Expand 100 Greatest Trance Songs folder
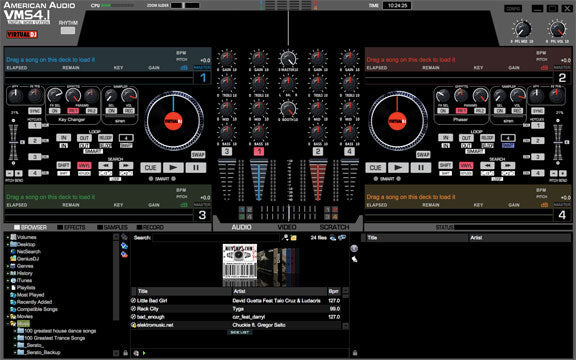The width and height of the screenshot is (576, 360). tap(15, 338)
